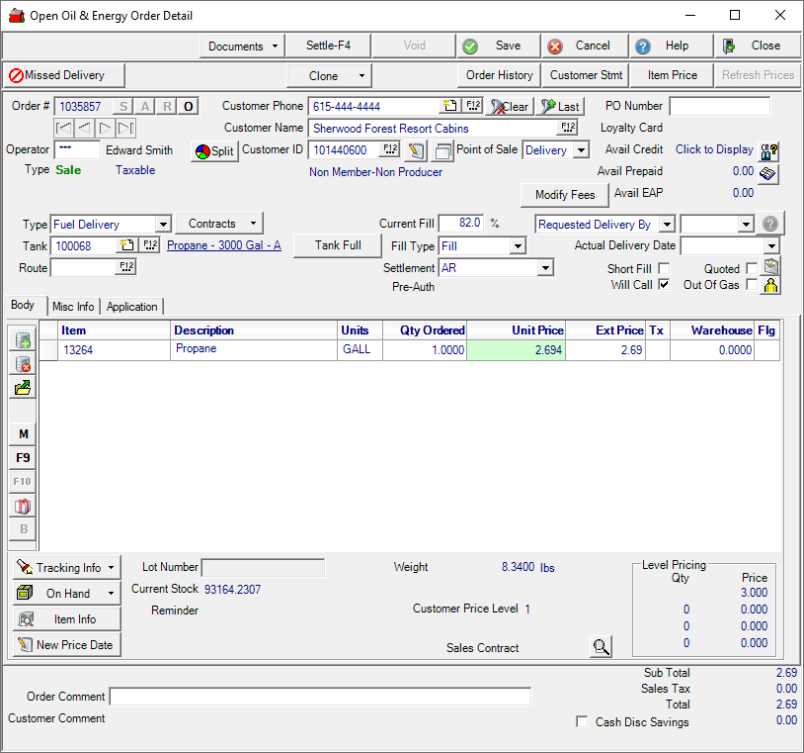Click the Out Of Gas person icon
This screenshot has width=804, height=753.
coord(771,286)
